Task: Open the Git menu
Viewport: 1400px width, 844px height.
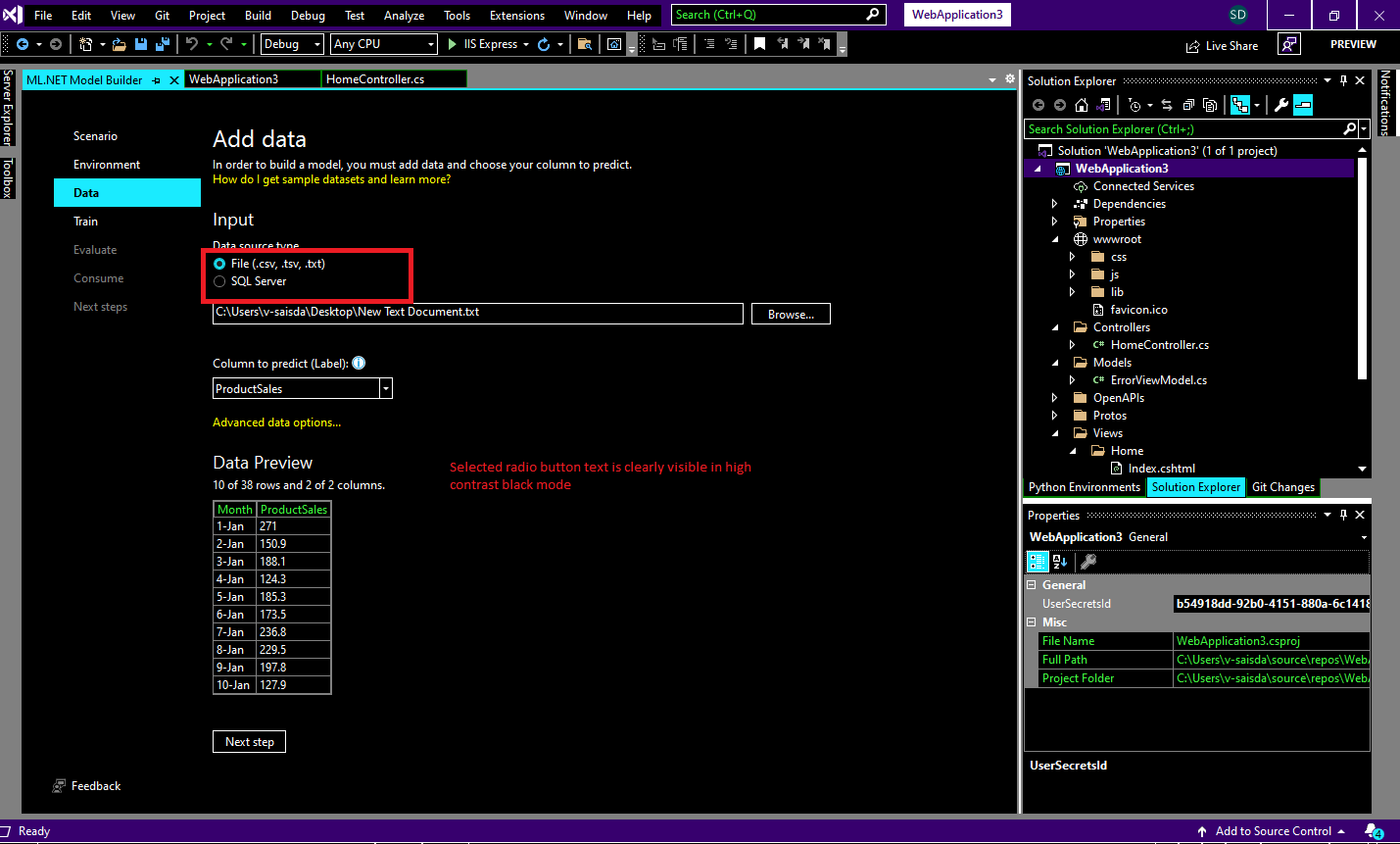Action: click(x=161, y=15)
